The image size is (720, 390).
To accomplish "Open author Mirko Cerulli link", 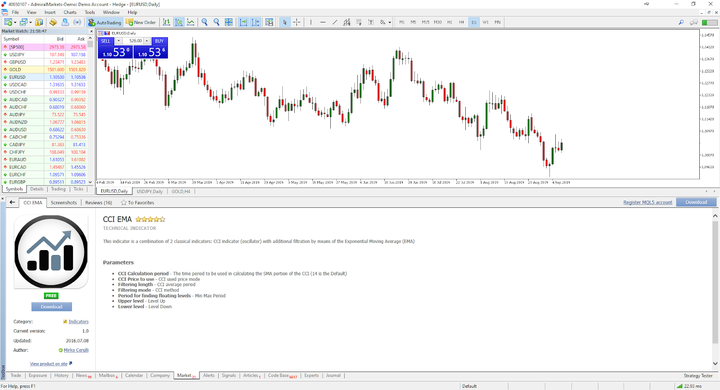I will (76, 350).
